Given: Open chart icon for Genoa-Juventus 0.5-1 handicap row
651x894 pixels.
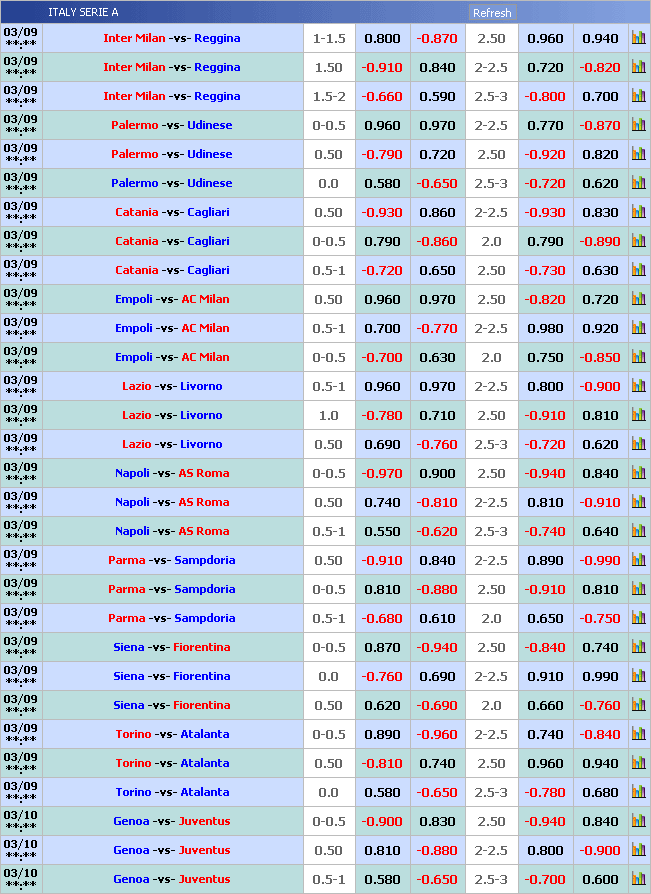Looking at the screenshot, I should point(638,878).
